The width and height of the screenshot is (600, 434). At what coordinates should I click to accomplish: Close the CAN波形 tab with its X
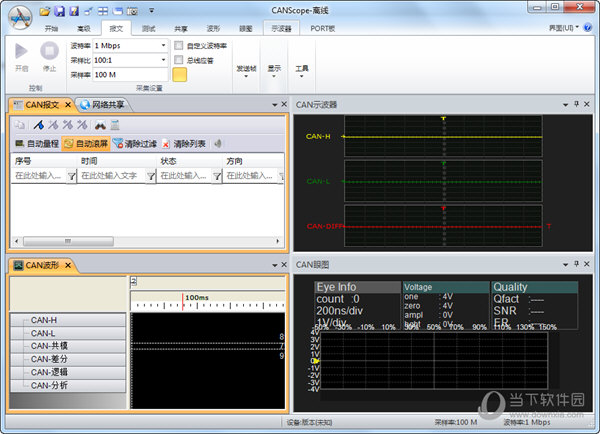coord(68,265)
